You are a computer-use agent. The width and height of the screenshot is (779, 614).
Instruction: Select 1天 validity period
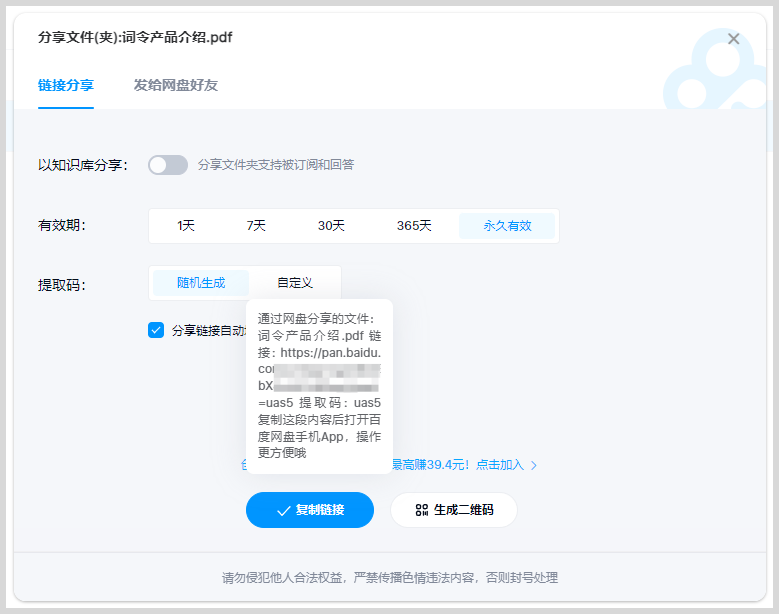(x=186, y=226)
